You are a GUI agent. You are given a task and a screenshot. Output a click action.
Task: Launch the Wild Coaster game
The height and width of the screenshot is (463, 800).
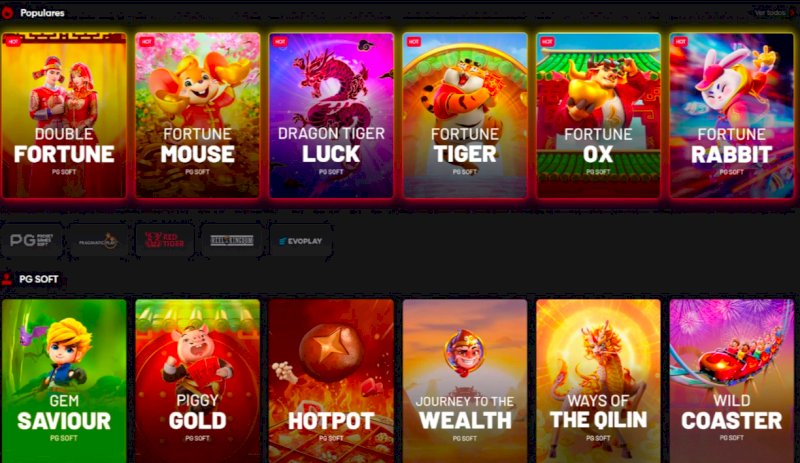732,381
